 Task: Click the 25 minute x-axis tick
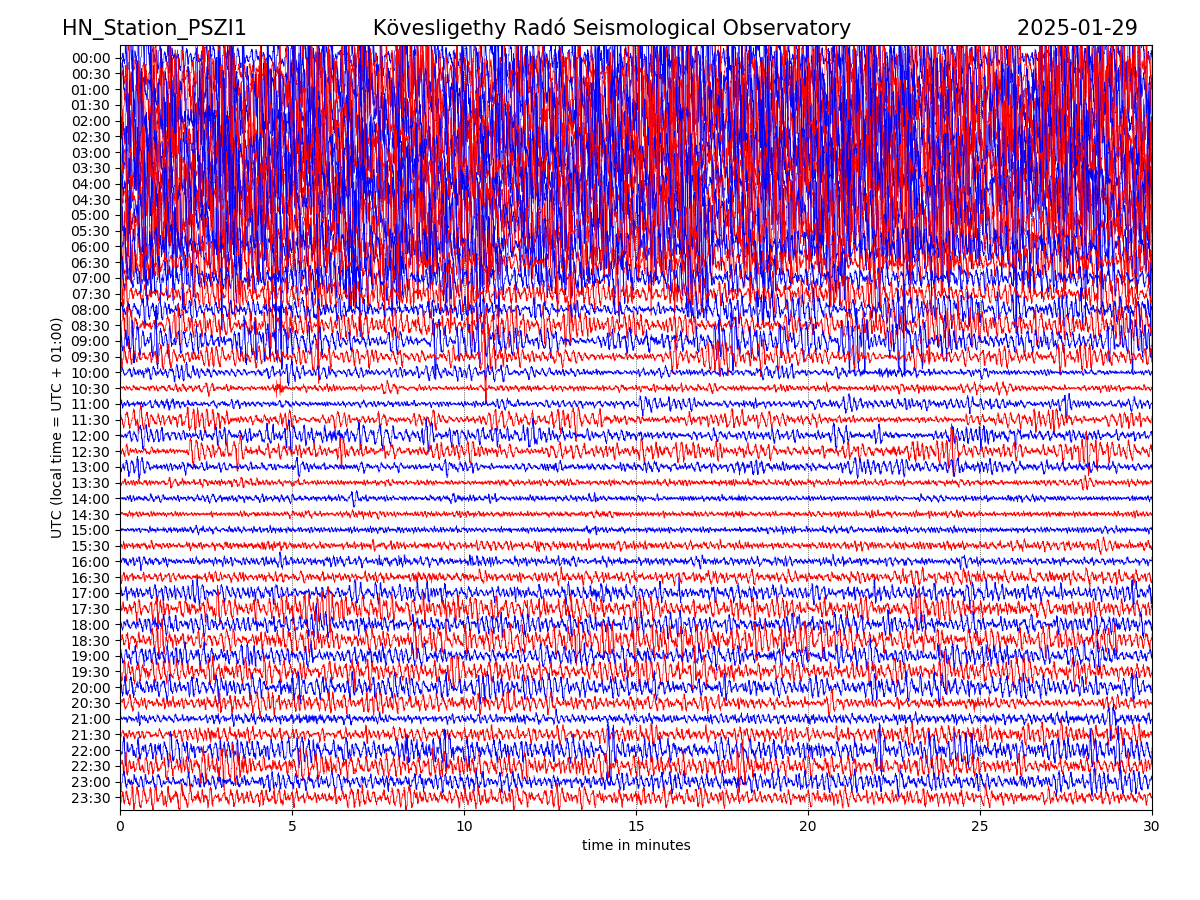[x=980, y=826]
